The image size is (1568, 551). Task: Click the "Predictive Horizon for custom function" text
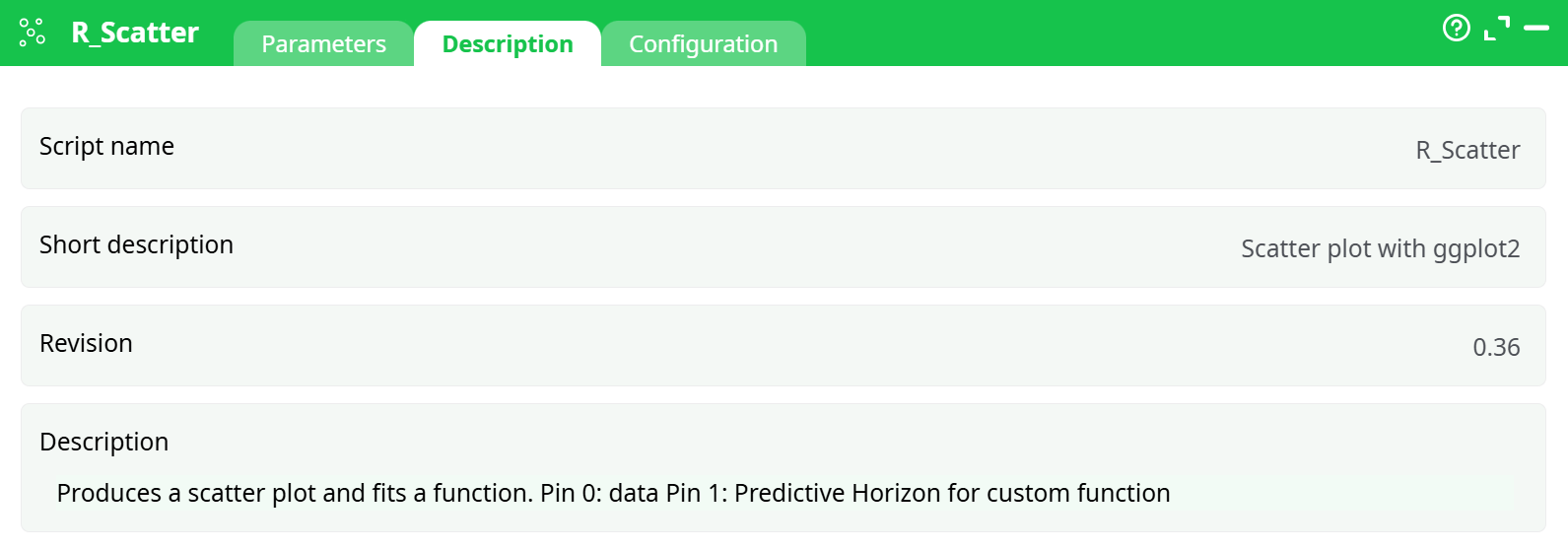point(952,494)
